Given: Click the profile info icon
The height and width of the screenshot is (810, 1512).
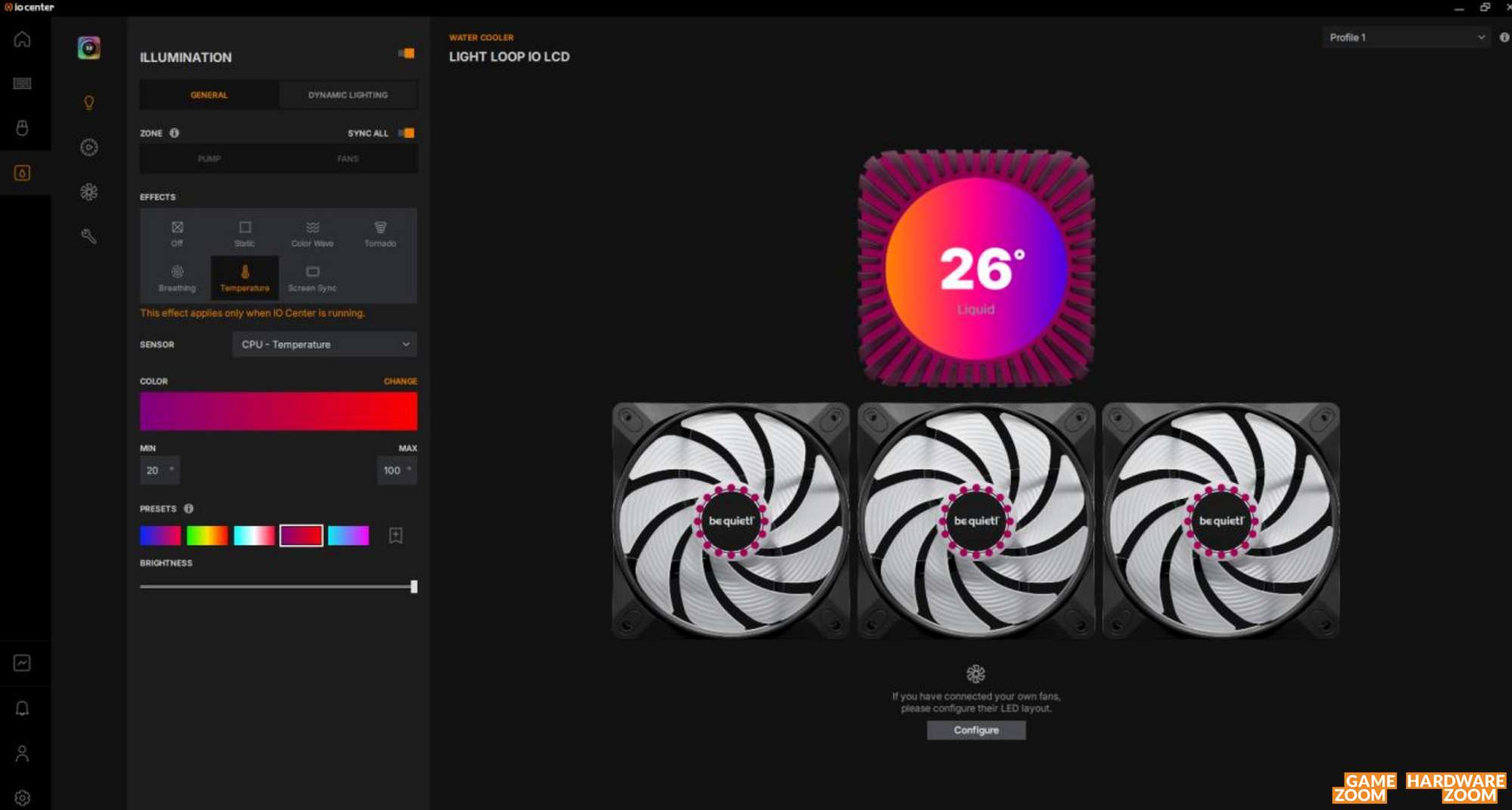Looking at the screenshot, I should [1504, 37].
